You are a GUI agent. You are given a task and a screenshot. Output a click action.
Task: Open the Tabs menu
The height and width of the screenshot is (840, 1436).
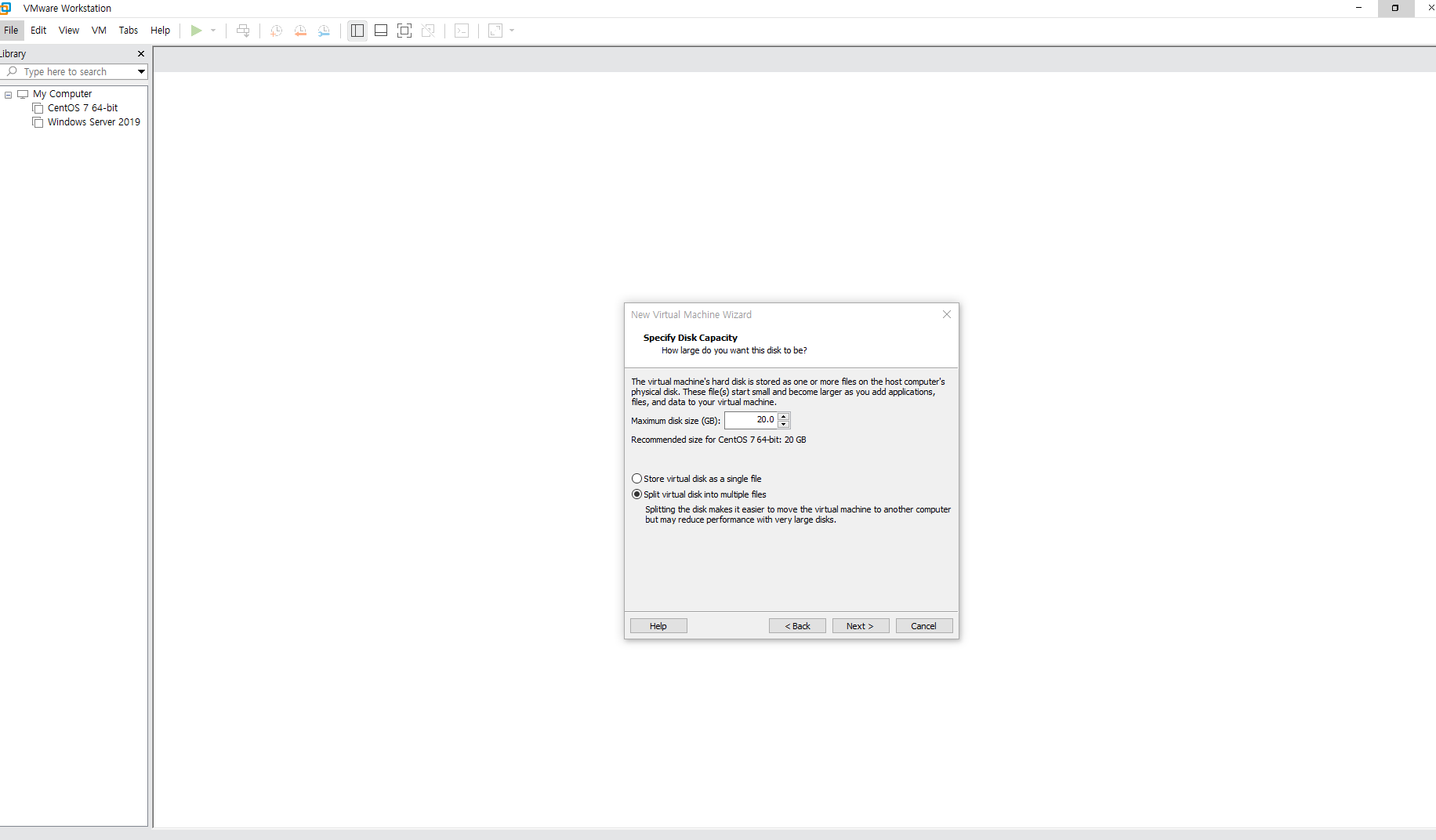point(129,31)
